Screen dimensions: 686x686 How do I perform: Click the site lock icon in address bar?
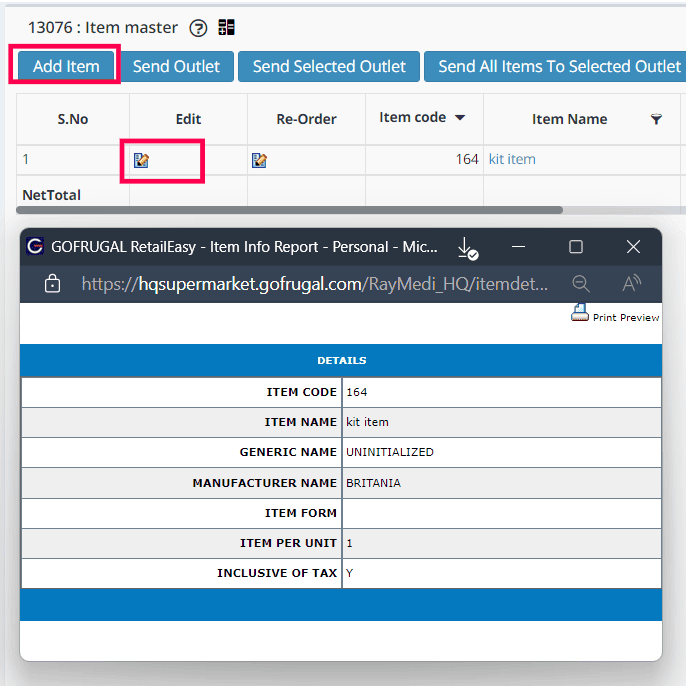pos(52,284)
